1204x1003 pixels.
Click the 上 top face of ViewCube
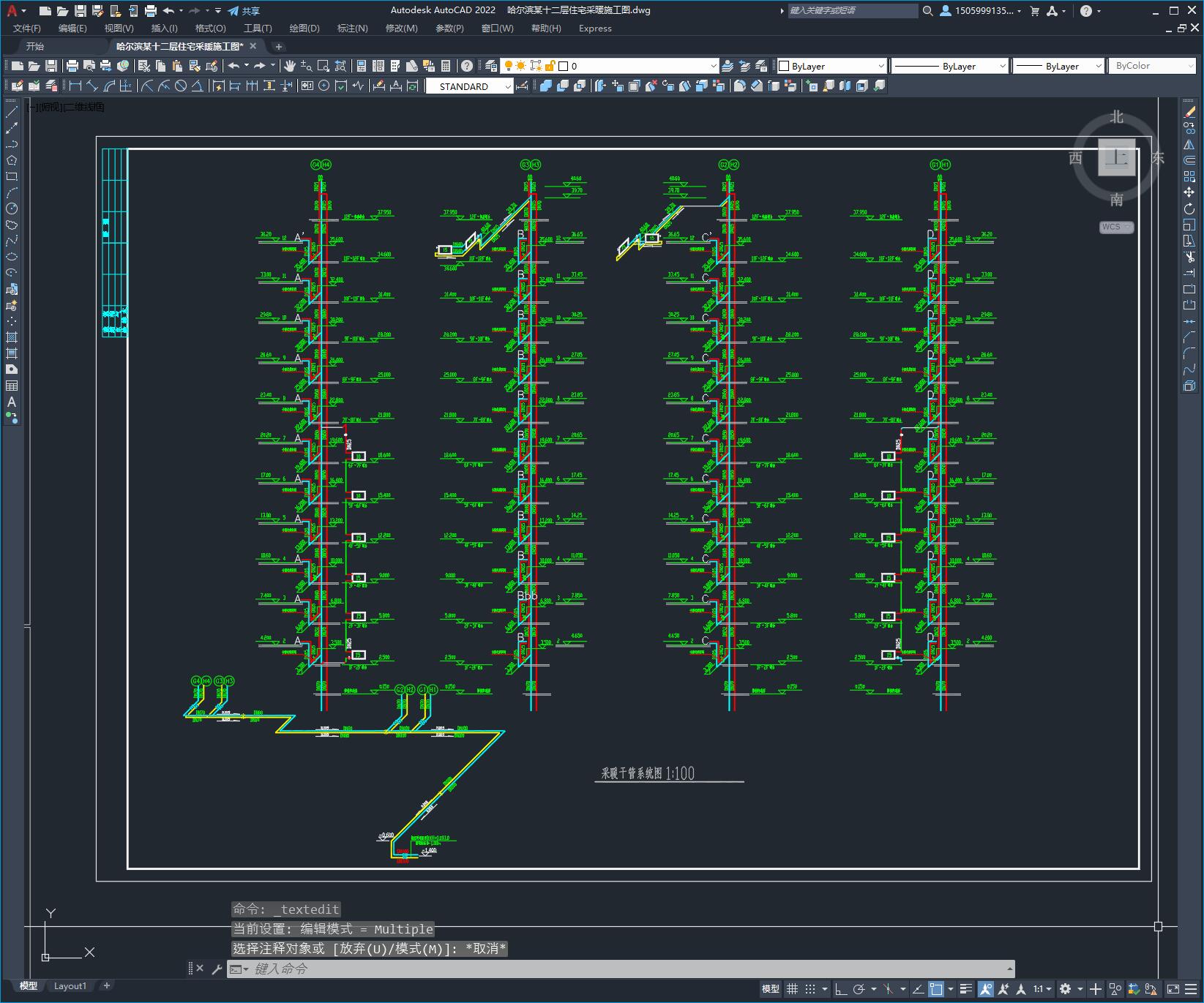pos(1116,157)
